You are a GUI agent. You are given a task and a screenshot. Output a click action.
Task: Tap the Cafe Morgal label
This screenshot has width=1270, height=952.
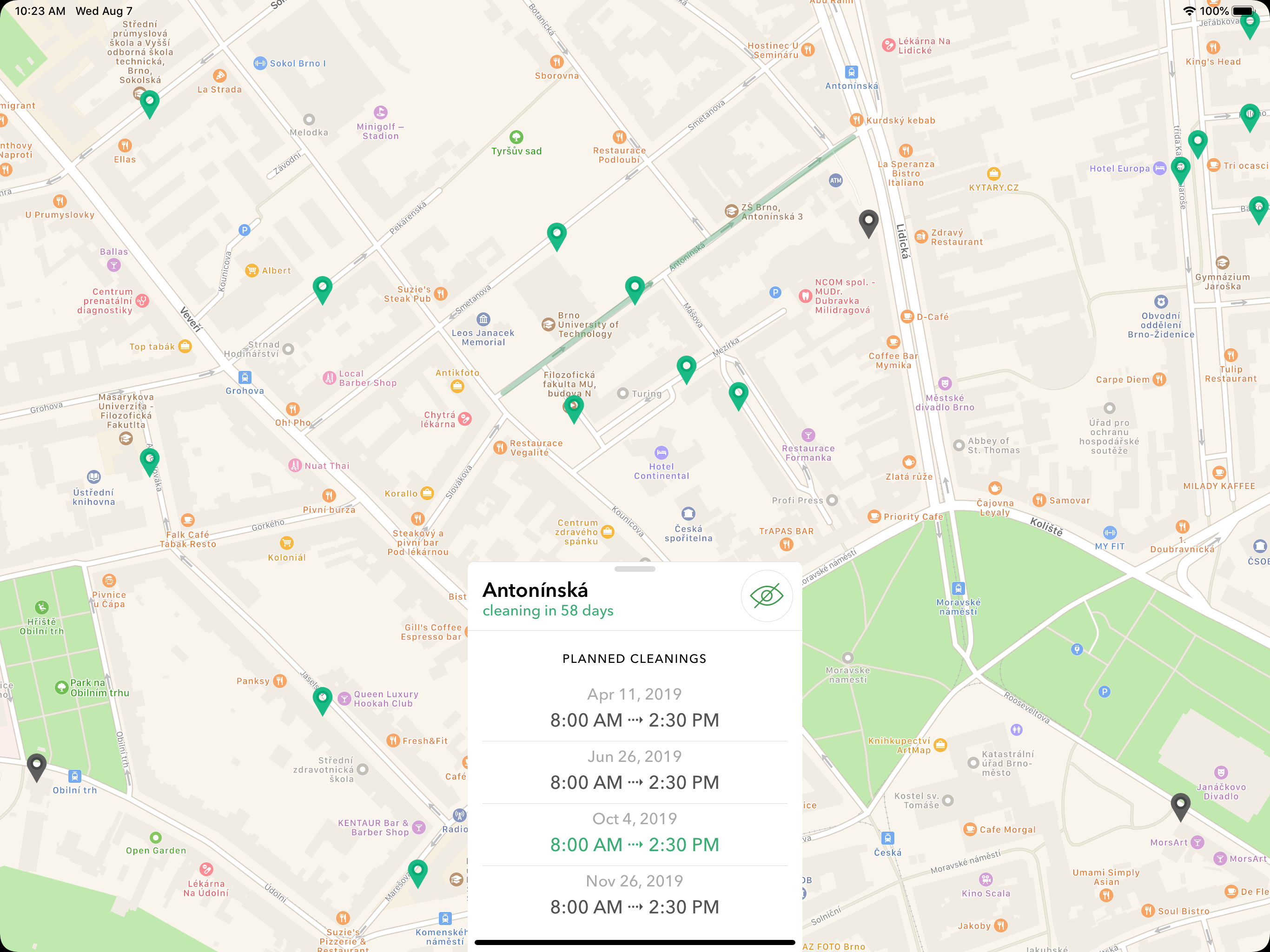pos(1007,830)
